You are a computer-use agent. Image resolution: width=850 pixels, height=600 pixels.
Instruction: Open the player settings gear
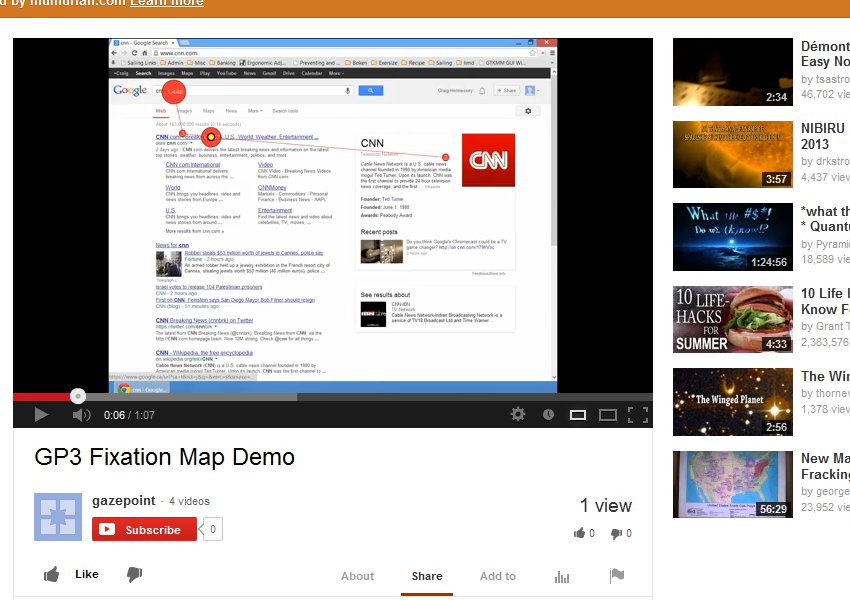pyautogui.click(x=518, y=415)
